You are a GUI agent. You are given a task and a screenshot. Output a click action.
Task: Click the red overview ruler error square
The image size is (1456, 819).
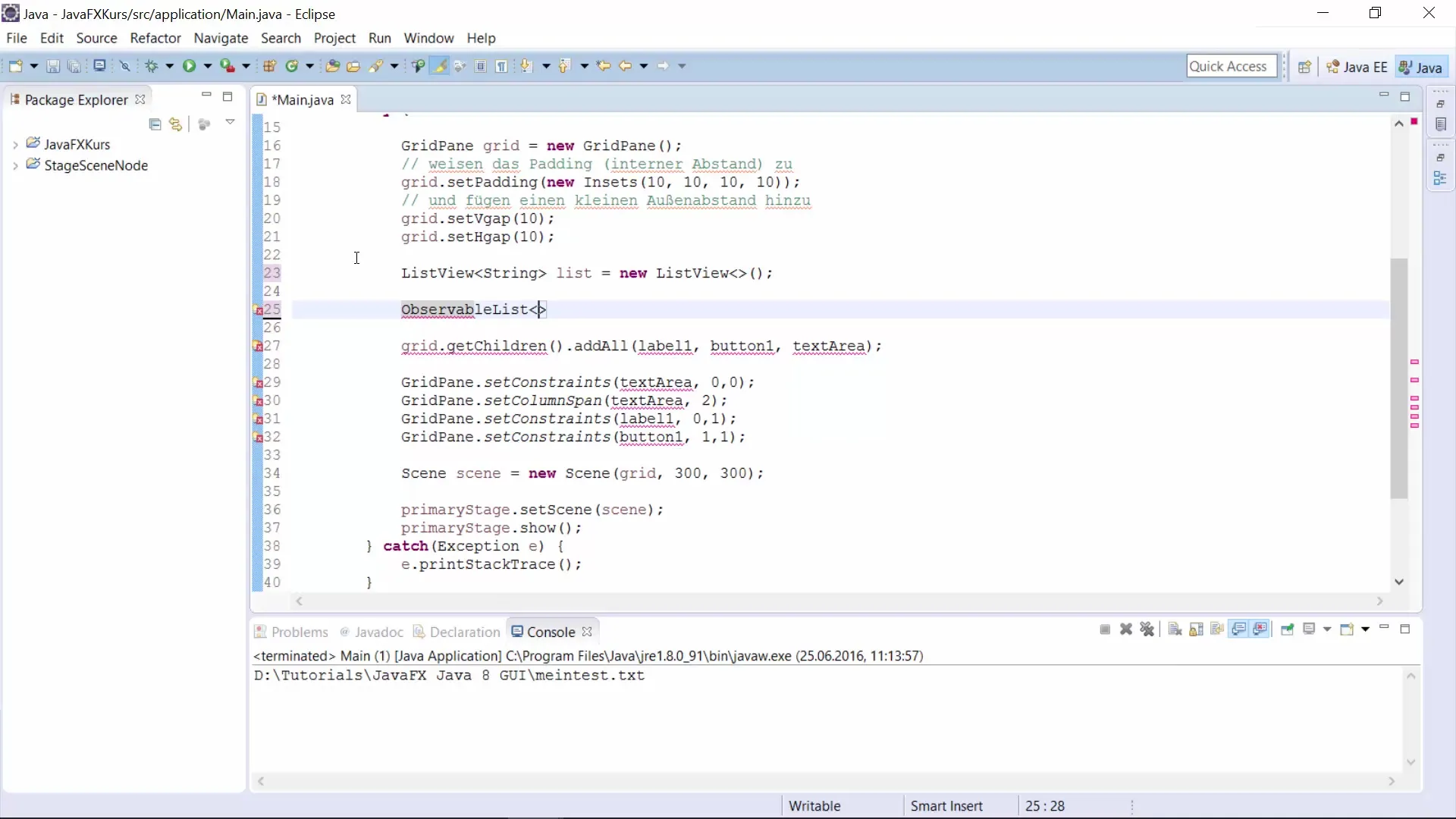[1414, 121]
